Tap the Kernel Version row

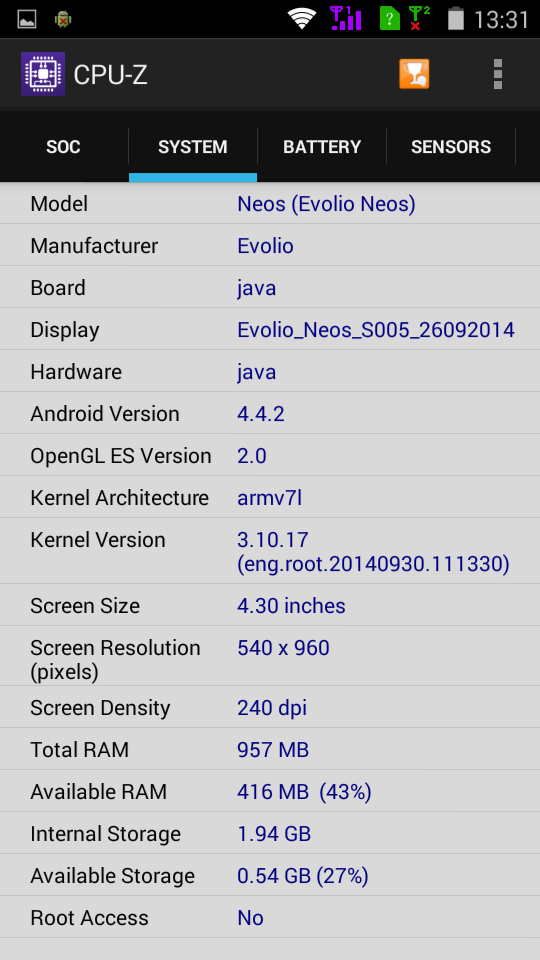coord(270,551)
